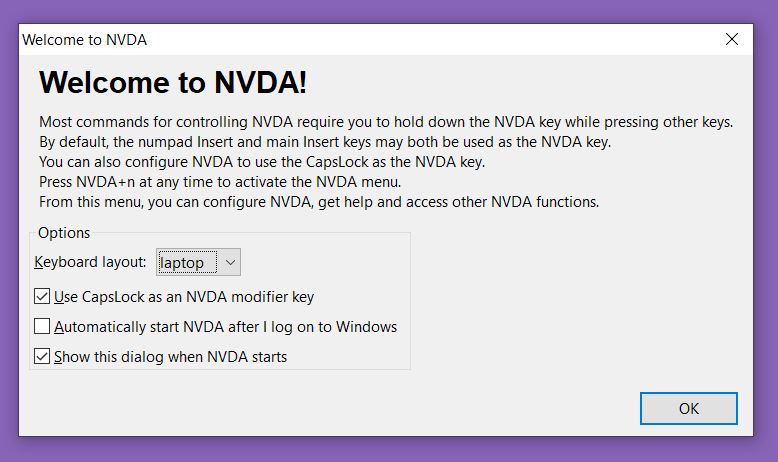The height and width of the screenshot is (462, 778).
Task: Click the 'From this menu, you can configure' line
Action: coord(318,202)
